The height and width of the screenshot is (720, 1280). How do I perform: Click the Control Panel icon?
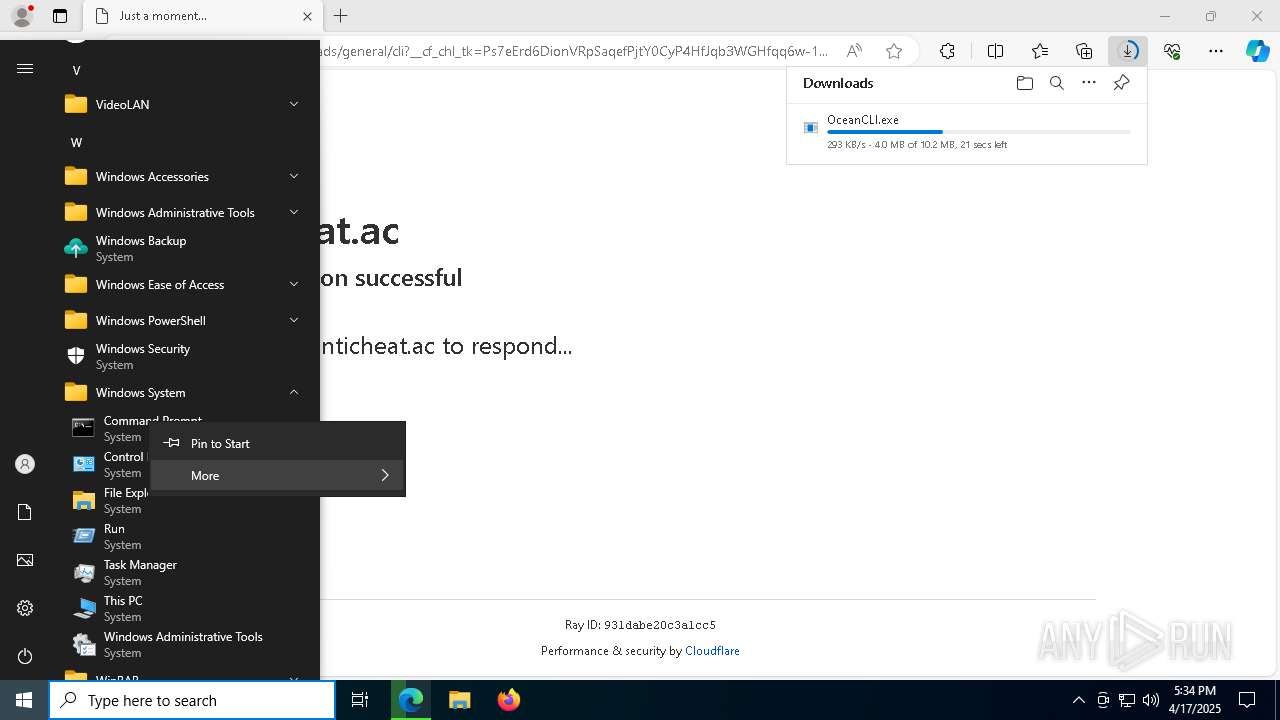point(84,464)
